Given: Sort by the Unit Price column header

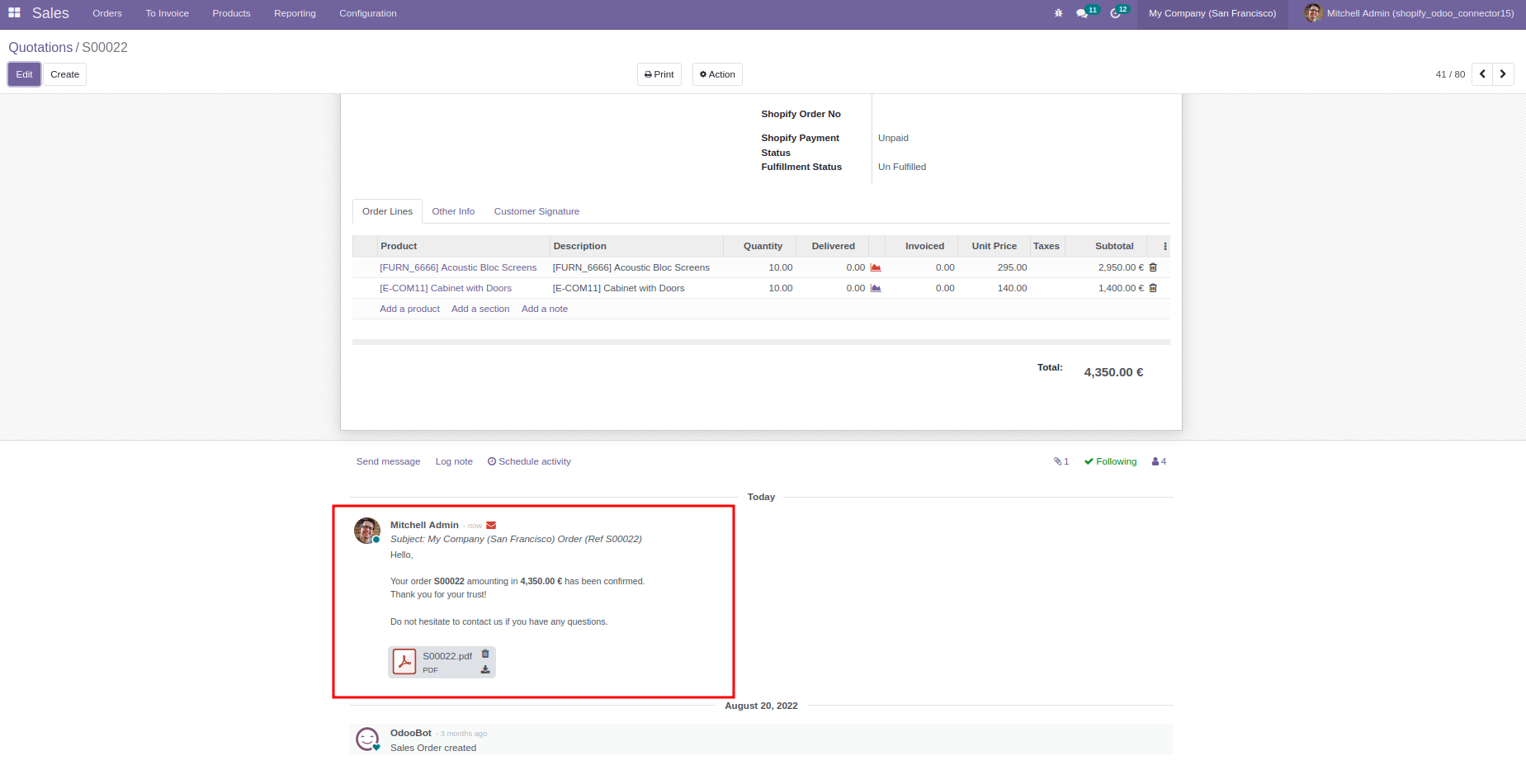Looking at the screenshot, I should [x=994, y=246].
